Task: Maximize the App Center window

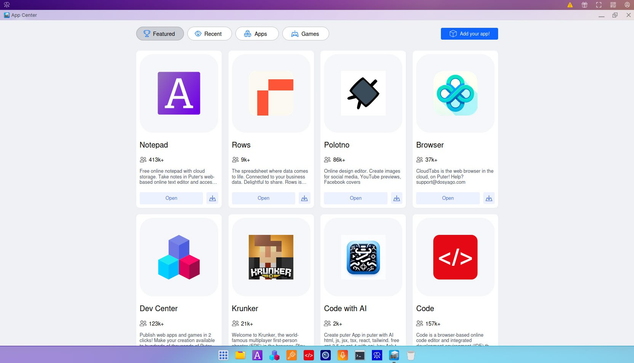Action: point(615,15)
